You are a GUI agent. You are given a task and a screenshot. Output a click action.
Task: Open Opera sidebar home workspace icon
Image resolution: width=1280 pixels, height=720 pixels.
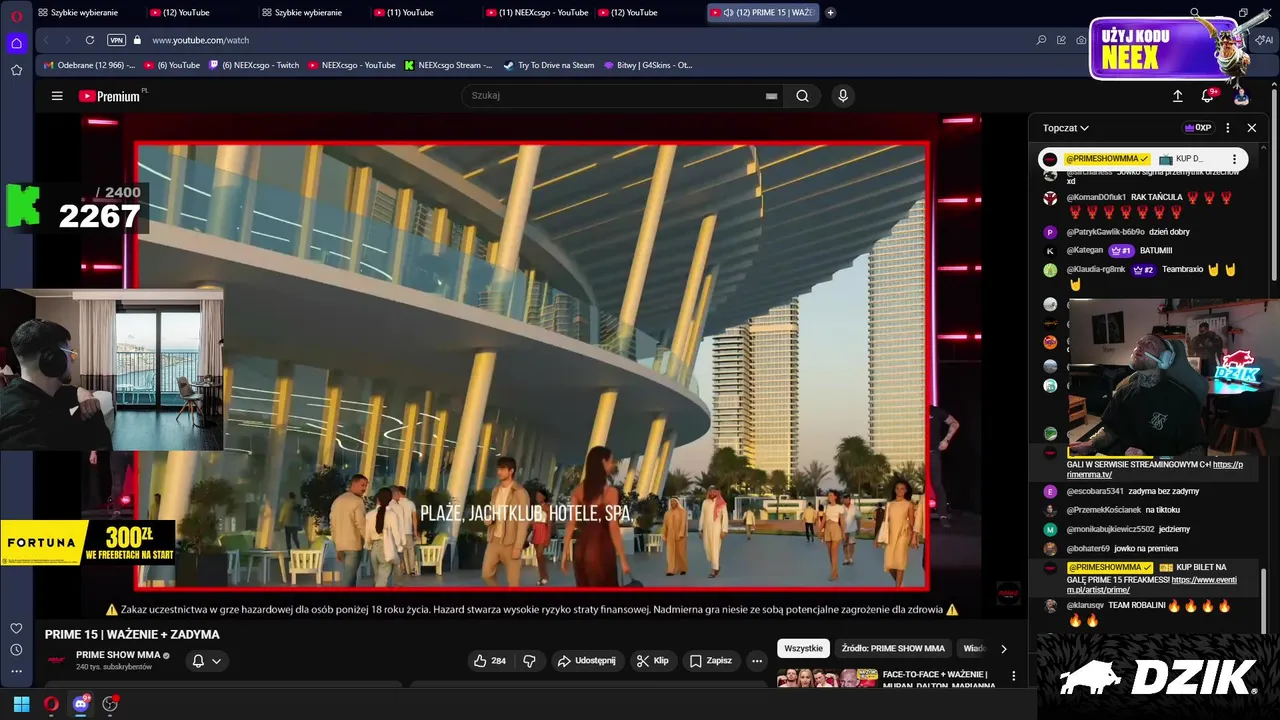pos(16,43)
